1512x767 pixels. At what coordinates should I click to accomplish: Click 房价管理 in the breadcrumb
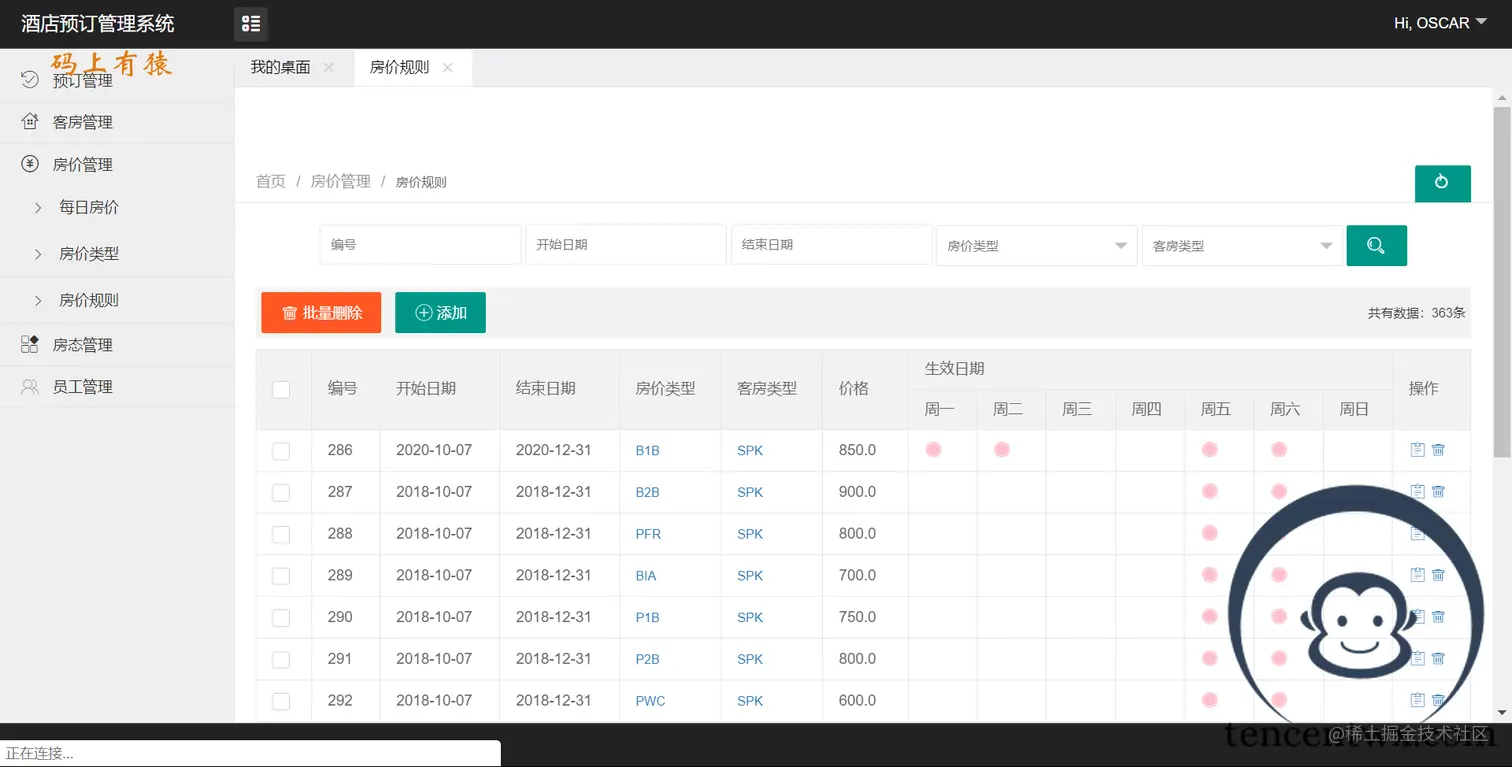coord(341,181)
